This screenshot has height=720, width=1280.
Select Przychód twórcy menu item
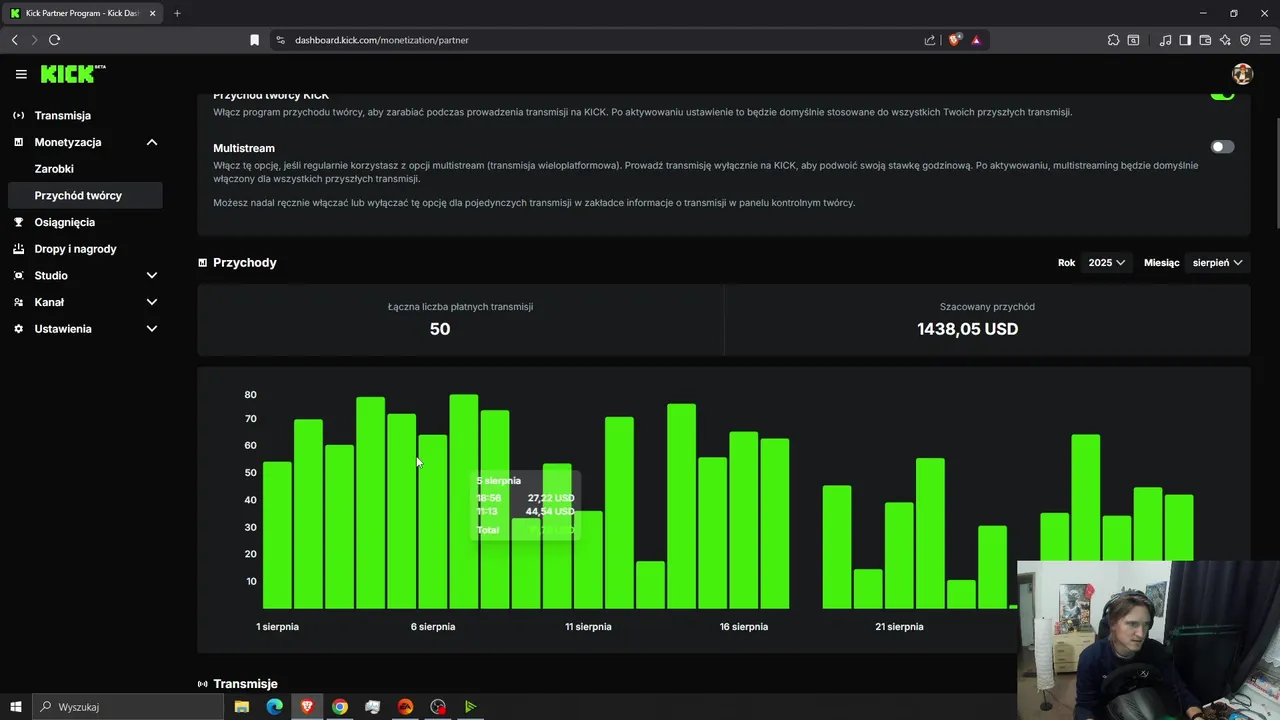coord(84,195)
